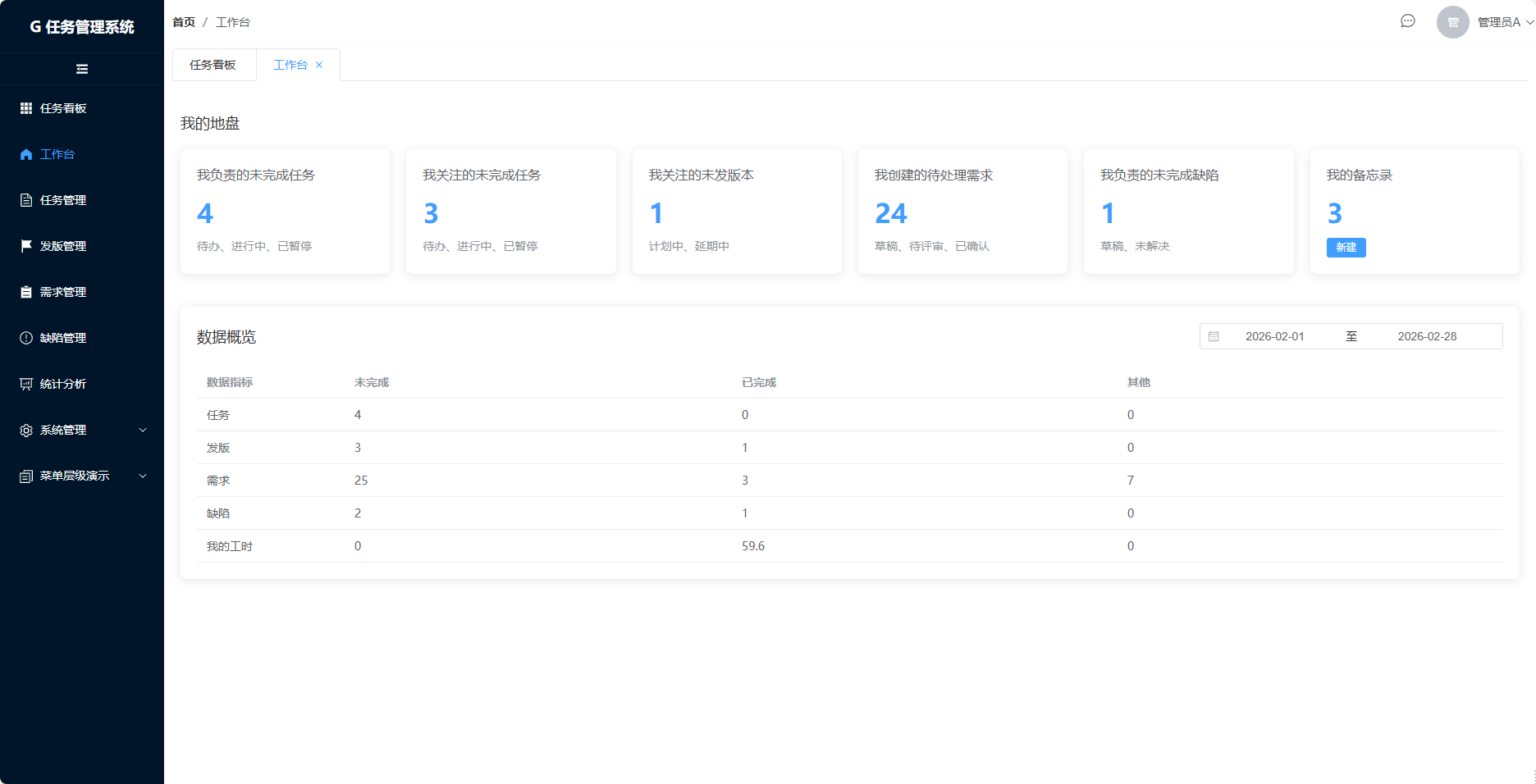Open 需求管理 in the sidebar menu
Viewport: 1536px width, 784px height.
(82, 292)
